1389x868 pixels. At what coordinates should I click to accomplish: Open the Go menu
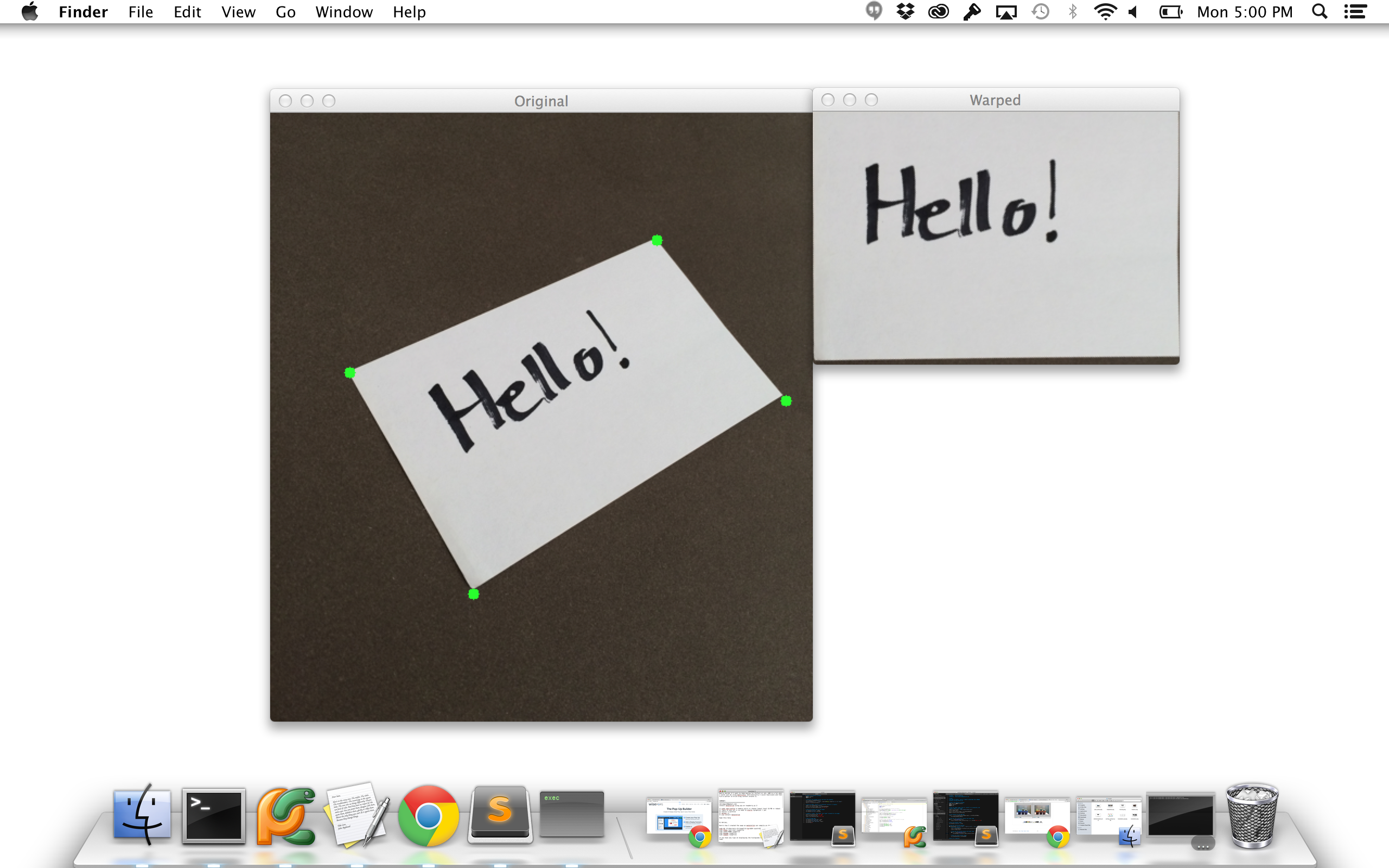(285, 11)
